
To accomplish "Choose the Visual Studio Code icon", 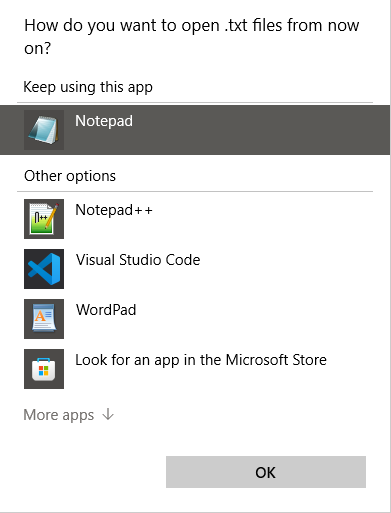I will tap(44, 269).
